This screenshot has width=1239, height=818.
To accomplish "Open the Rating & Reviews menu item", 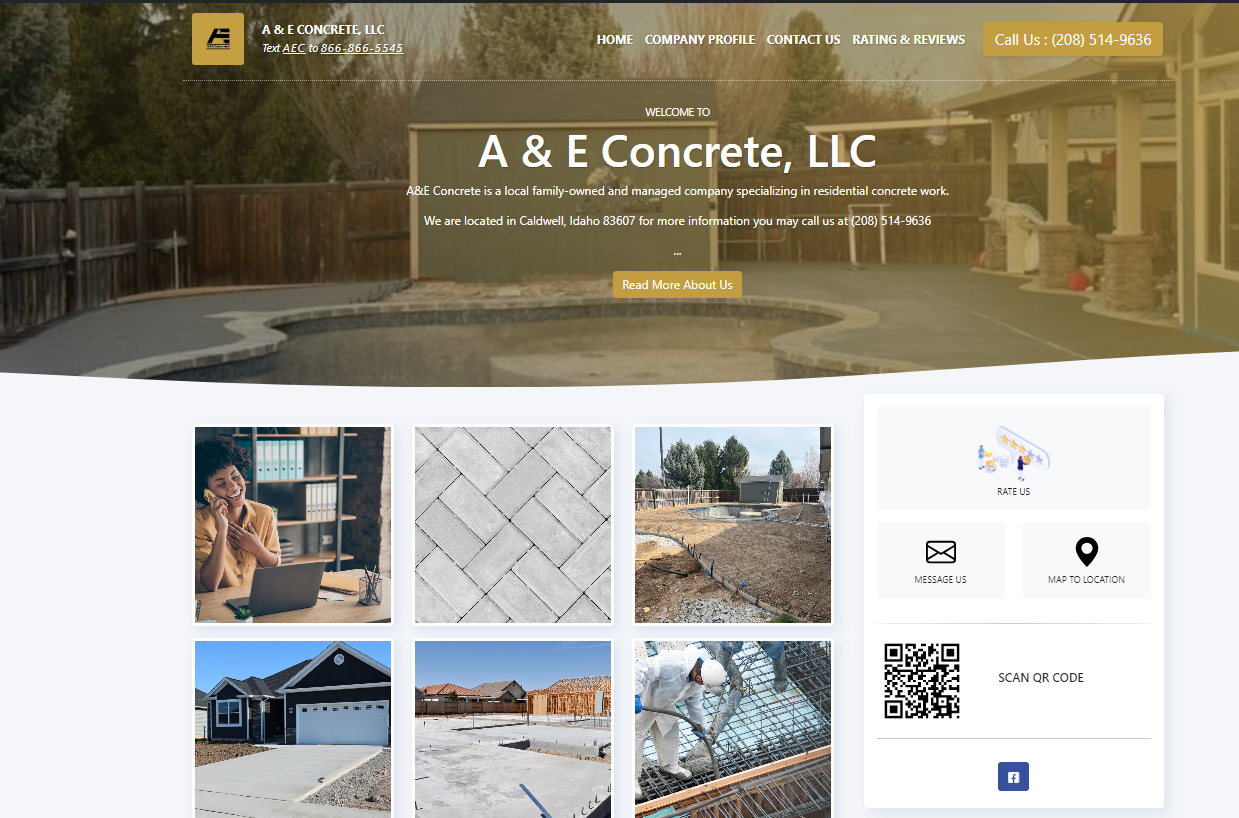I will tap(909, 40).
